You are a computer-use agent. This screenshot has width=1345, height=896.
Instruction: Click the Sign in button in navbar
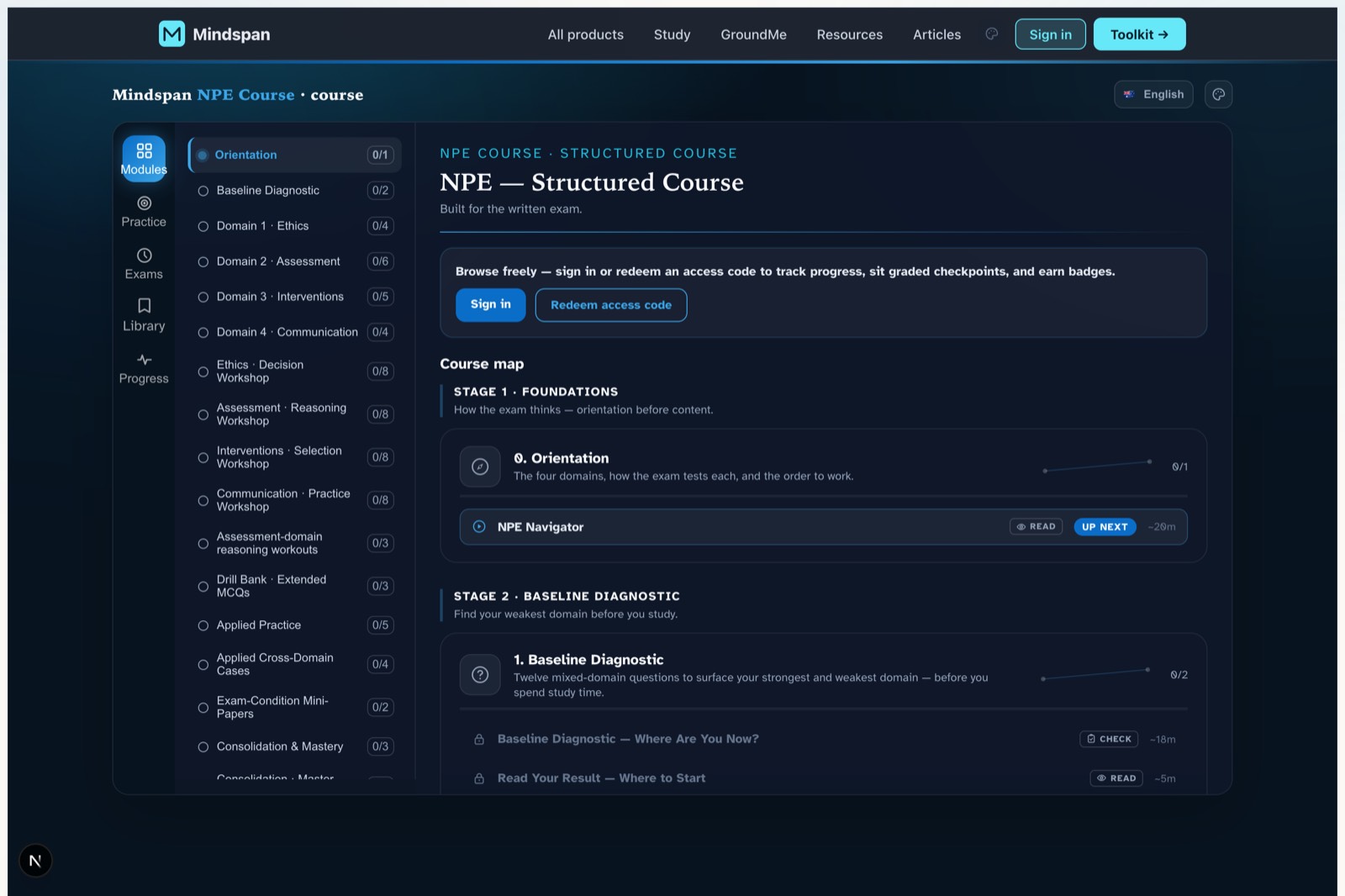1050,34
